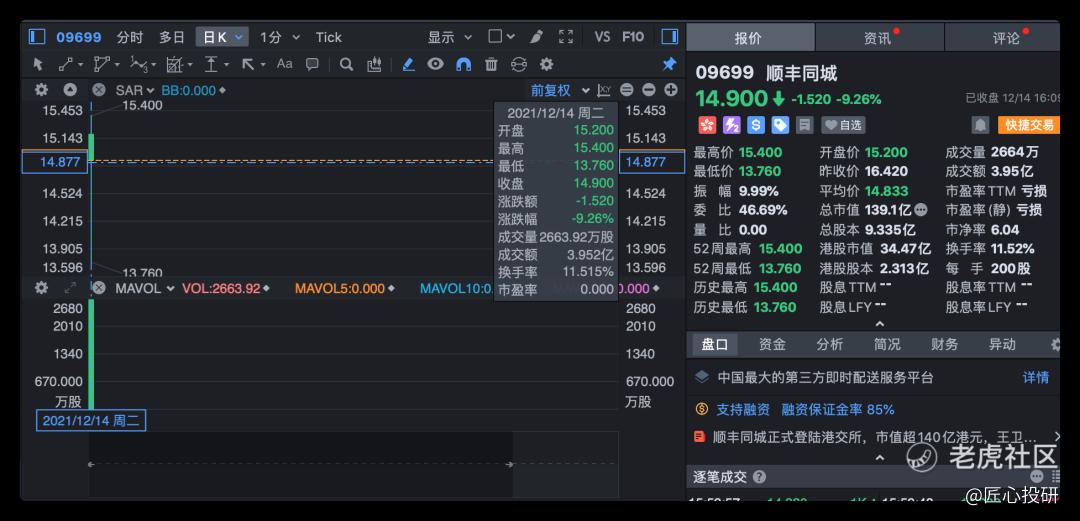This screenshot has height=521, width=1080.
Task: Click the XY axis icon
Action: 604,90
